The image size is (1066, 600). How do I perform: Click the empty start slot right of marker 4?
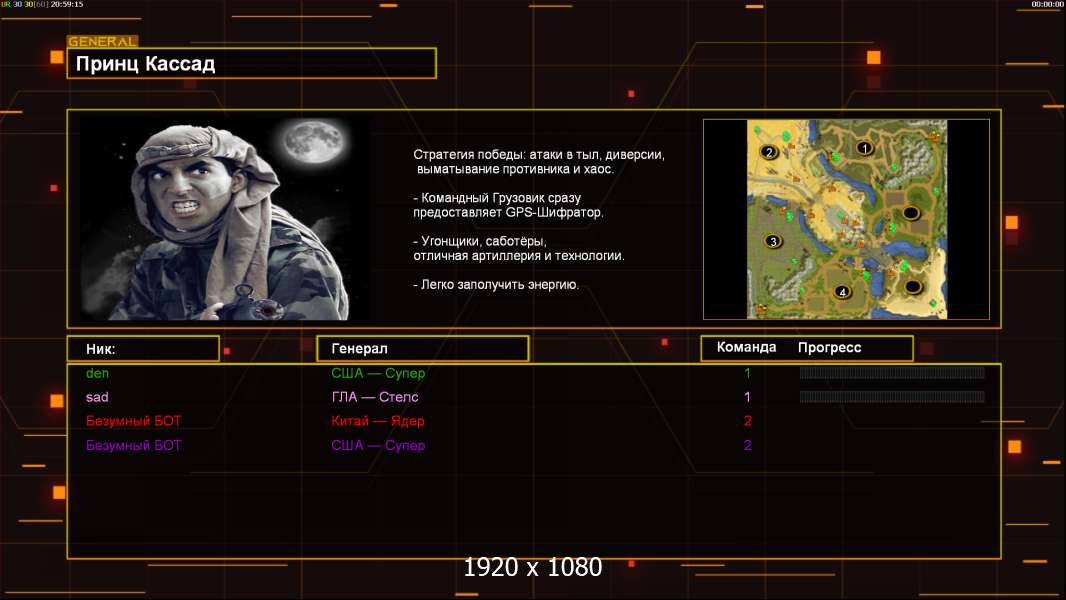[x=912, y=287]
